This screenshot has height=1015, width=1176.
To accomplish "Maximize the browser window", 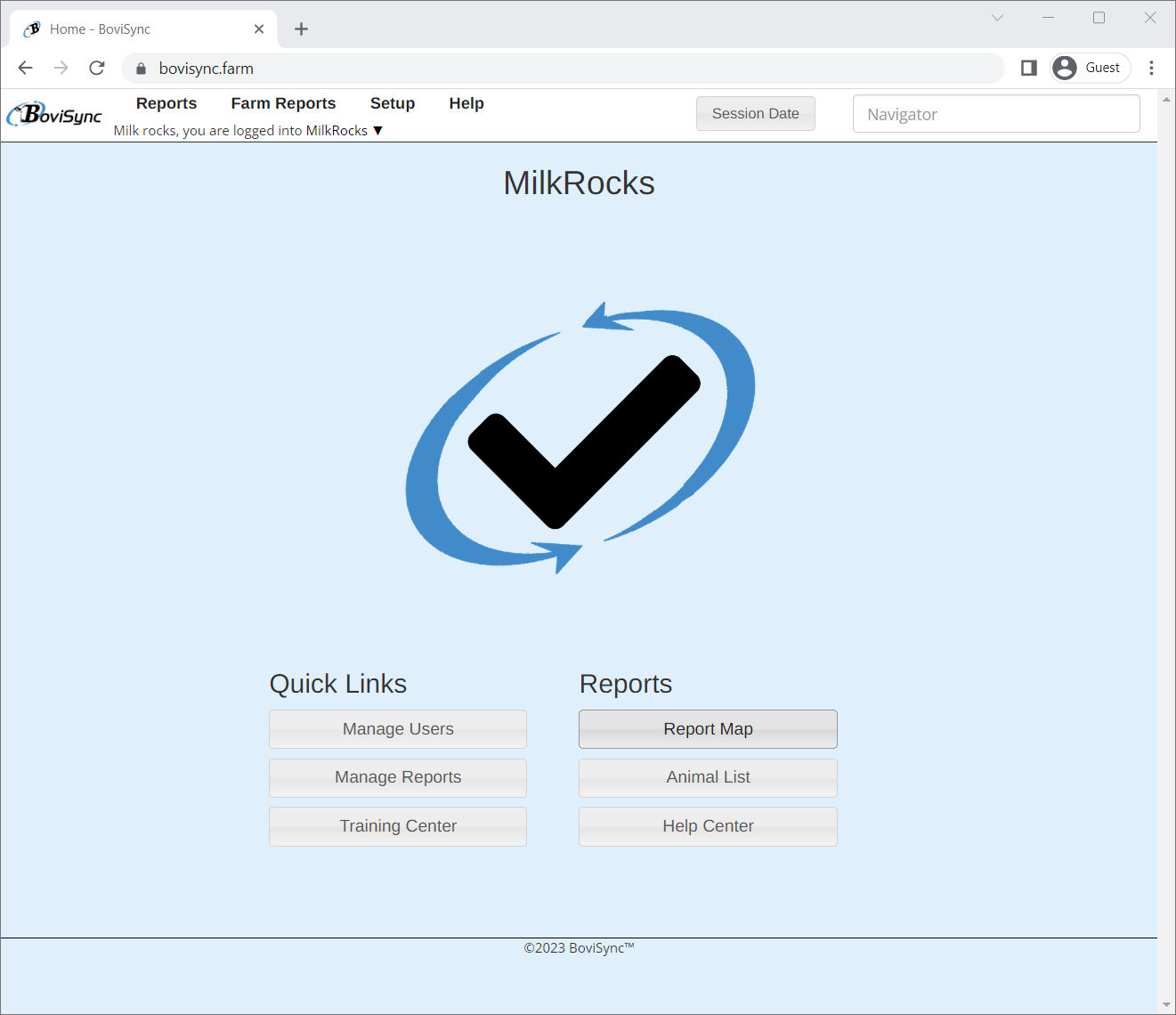I will click(1099, 18).
